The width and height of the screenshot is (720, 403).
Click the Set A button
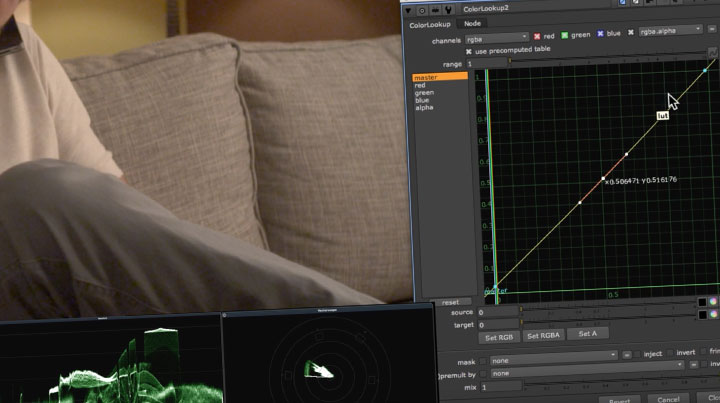pos(588,334)
